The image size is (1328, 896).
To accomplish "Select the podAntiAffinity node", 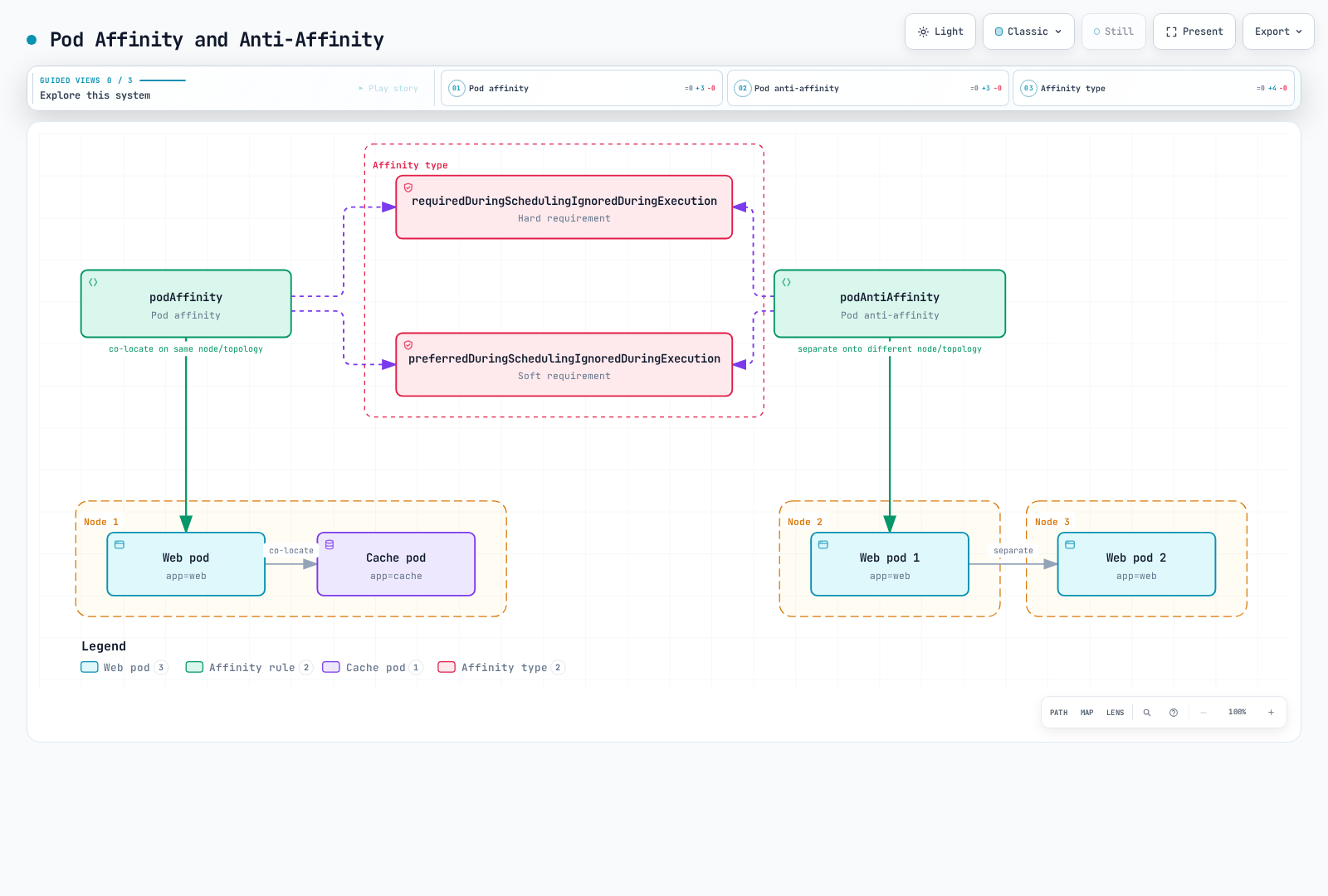I will pyautogui.click(x=890, y=304).
